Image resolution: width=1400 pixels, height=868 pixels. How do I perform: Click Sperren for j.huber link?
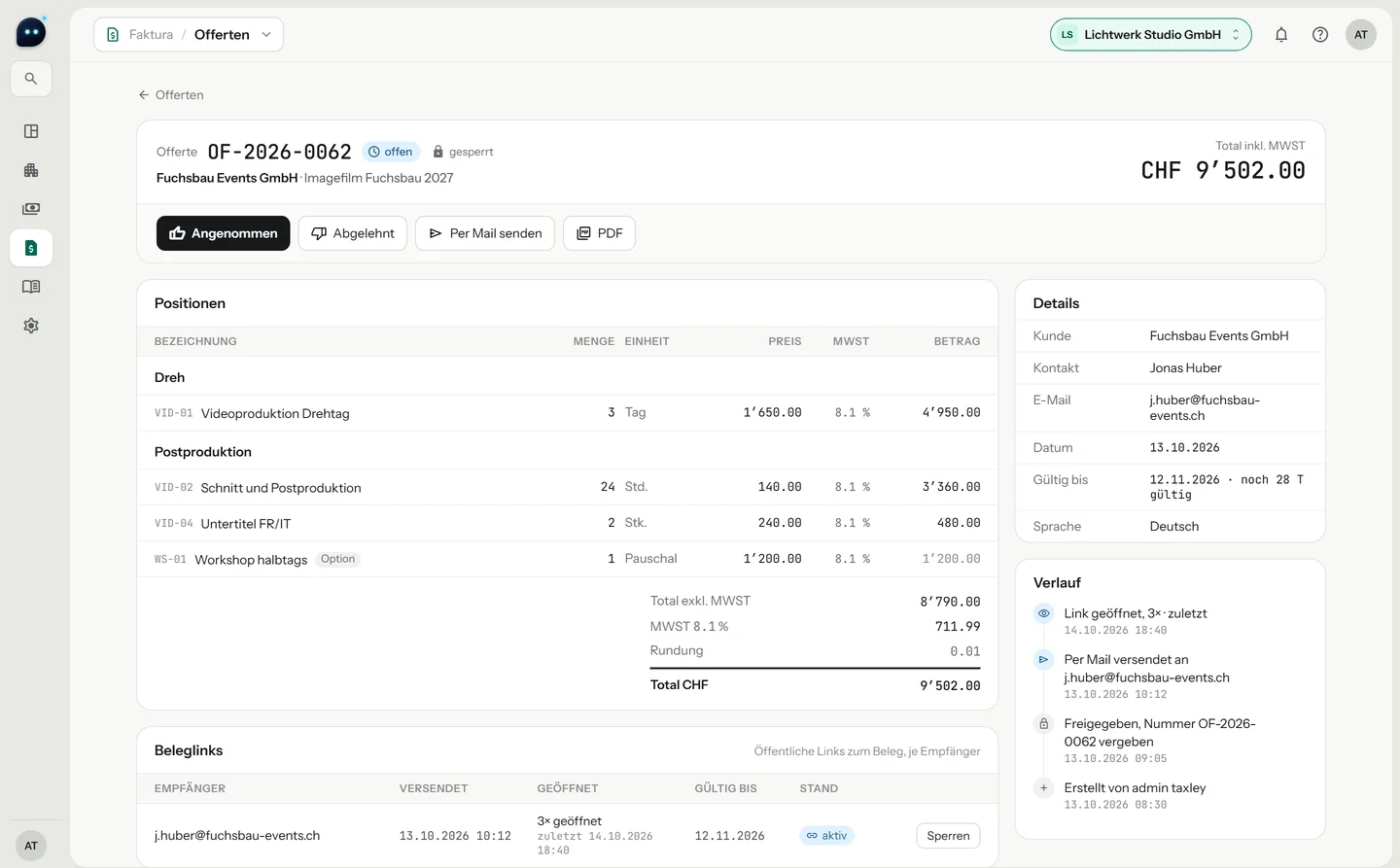point(948,836)
